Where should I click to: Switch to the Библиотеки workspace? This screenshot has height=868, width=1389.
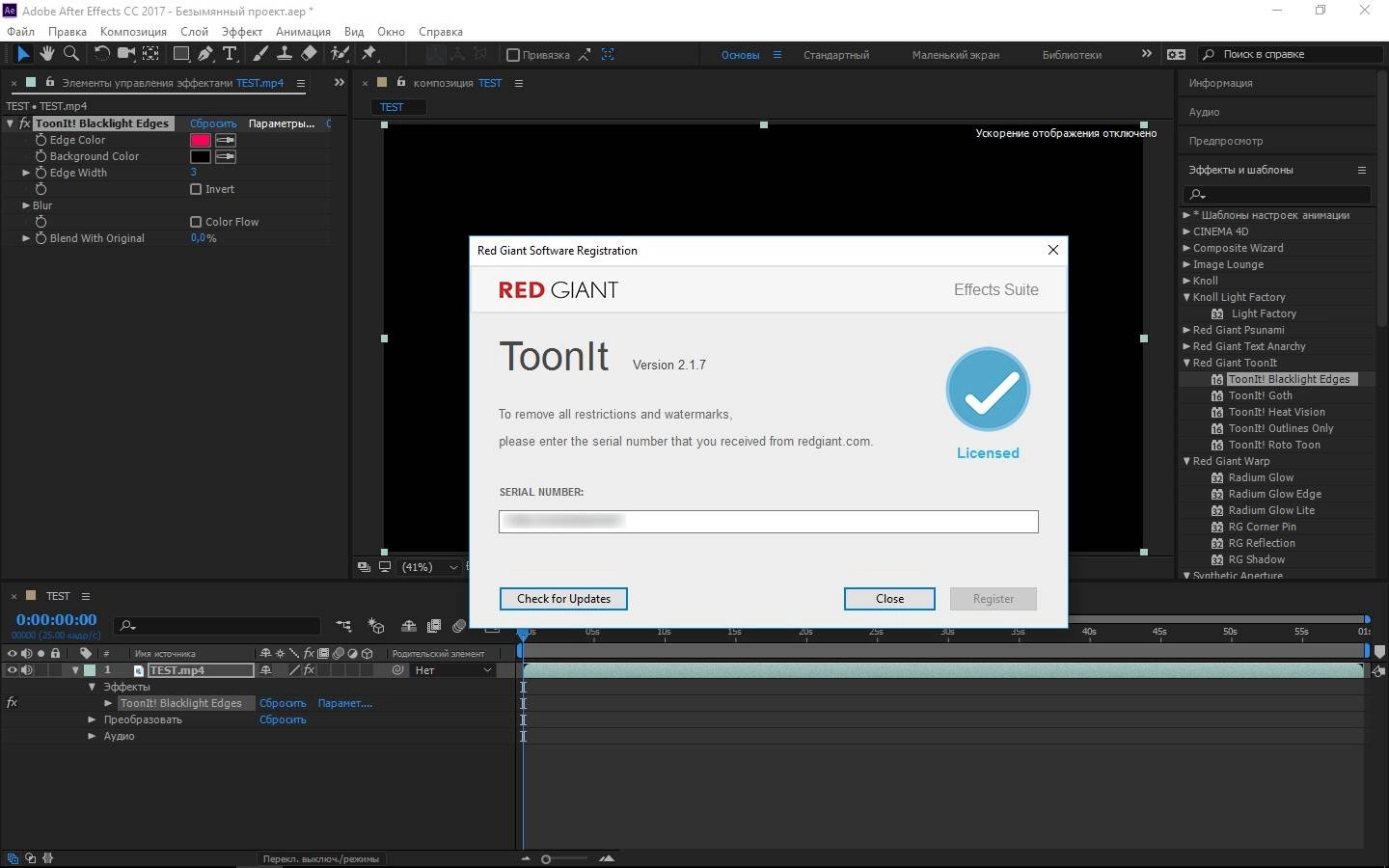coord(1072,55)
